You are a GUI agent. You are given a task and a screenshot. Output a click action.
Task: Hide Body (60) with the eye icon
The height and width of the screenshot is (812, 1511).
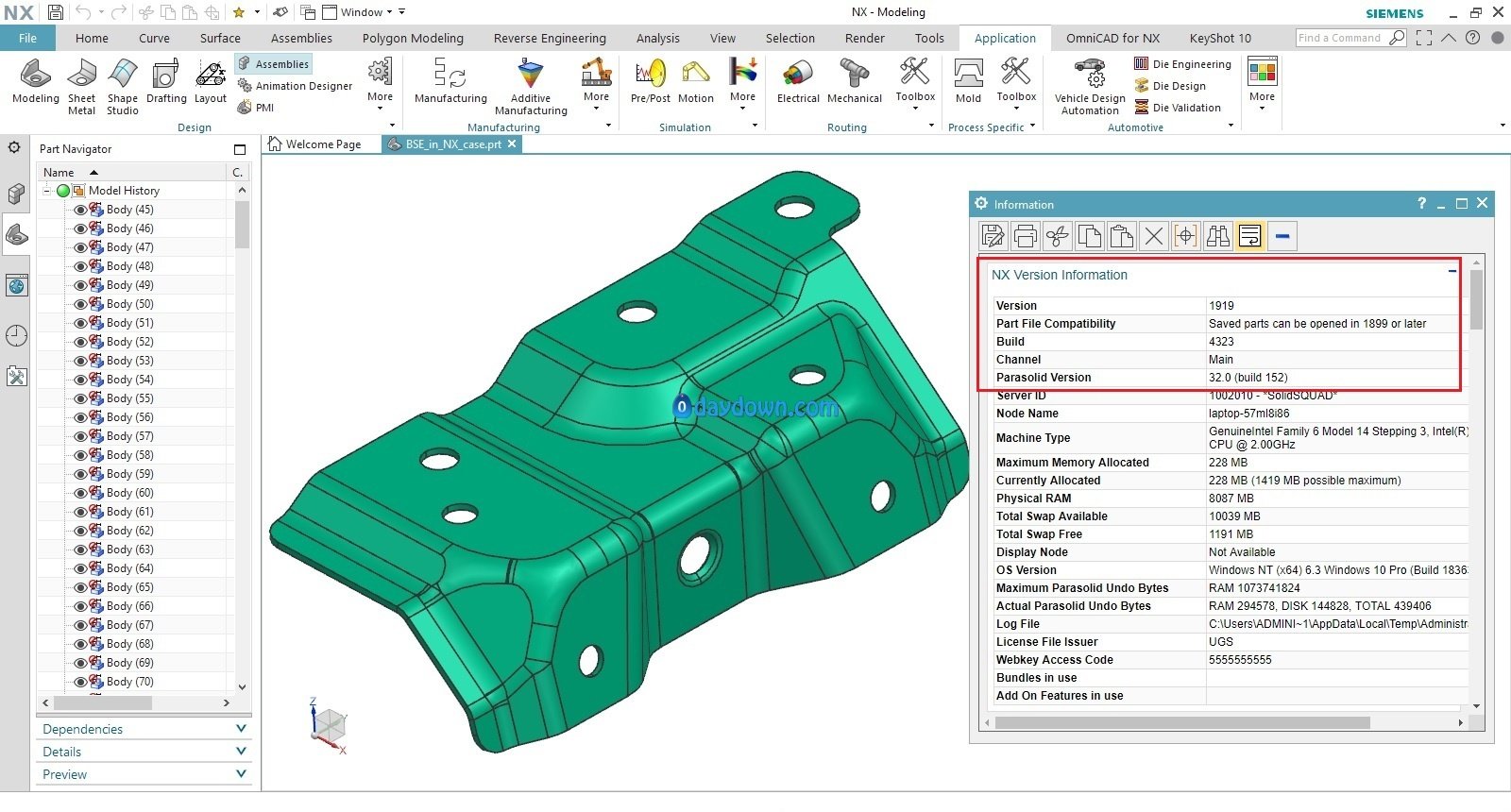(x=80, y=493)
